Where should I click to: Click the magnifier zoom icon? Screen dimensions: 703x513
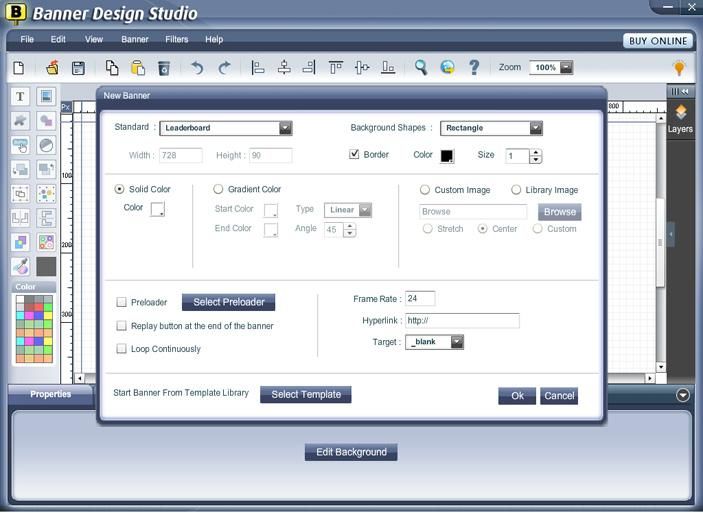point(421,68)
